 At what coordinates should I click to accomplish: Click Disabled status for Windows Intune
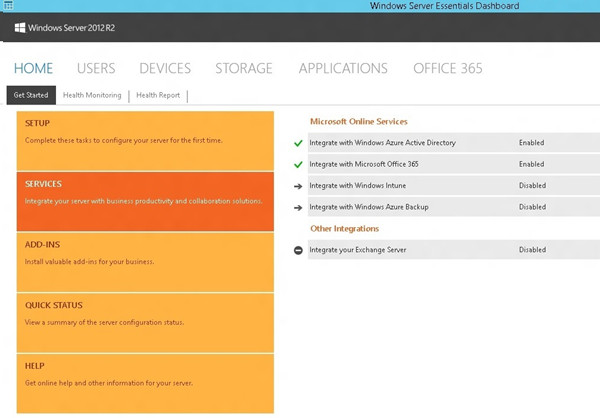532,186
